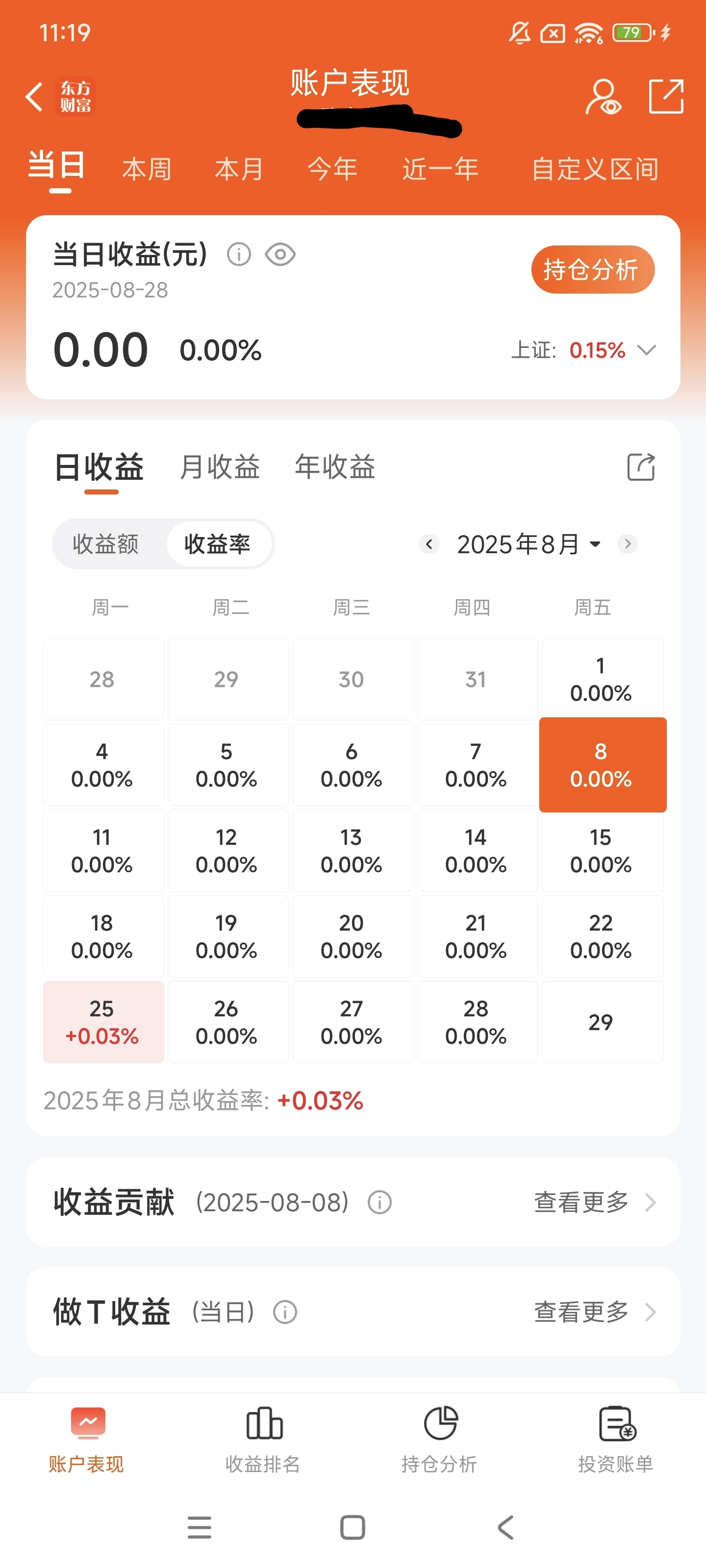
Task: Select the 收益率 segment
Action: coord(218,543)
